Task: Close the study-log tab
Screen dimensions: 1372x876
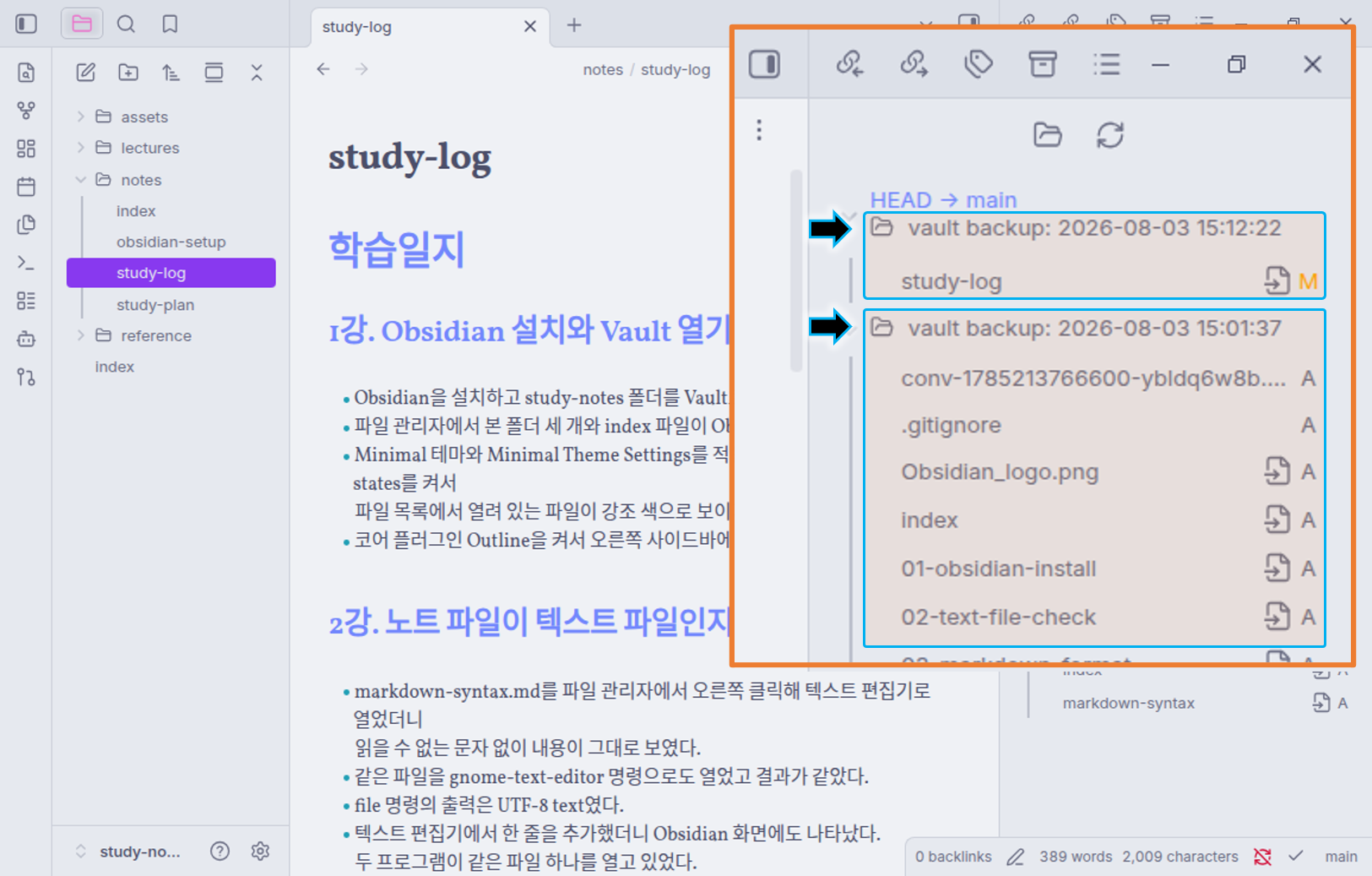Action: (530, 27)
